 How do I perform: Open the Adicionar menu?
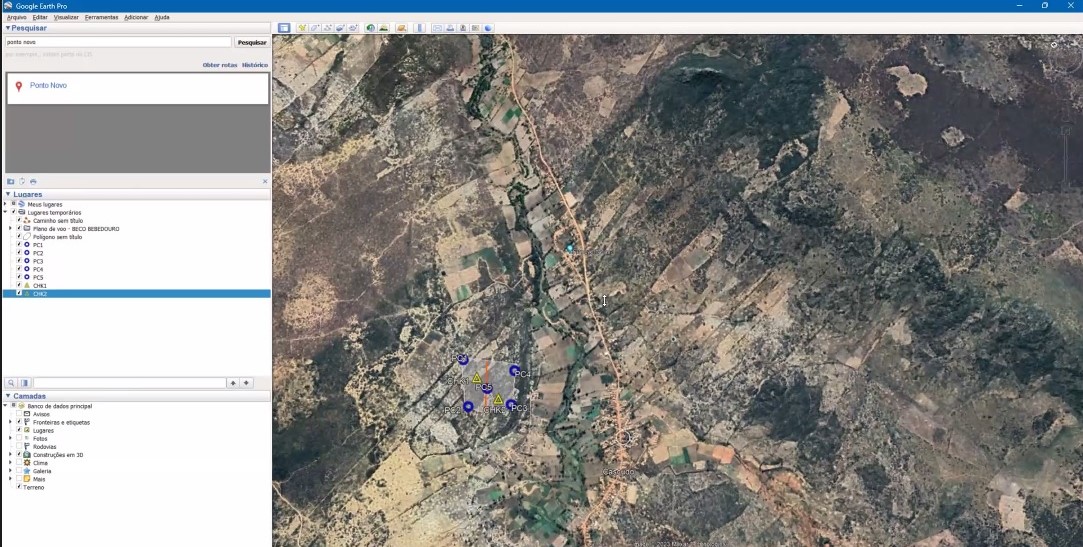tap(136, 17)
